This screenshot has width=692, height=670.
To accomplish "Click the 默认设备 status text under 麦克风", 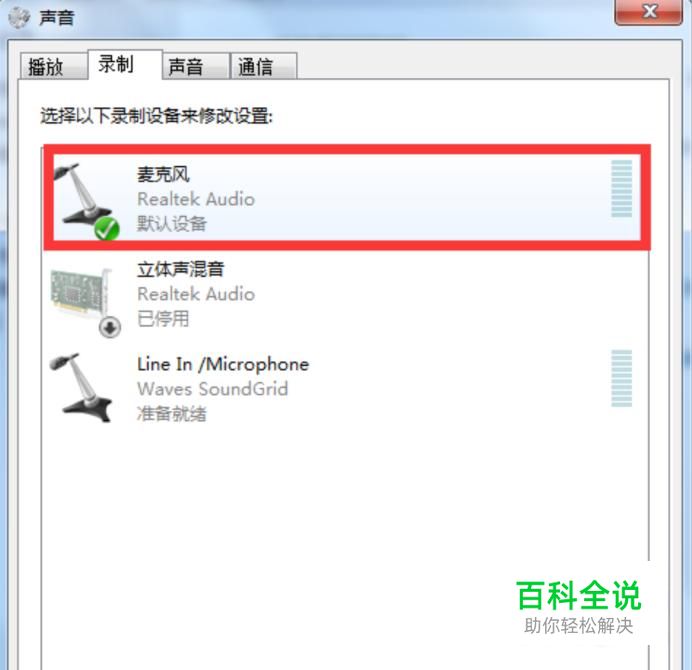I will (172, 224).
